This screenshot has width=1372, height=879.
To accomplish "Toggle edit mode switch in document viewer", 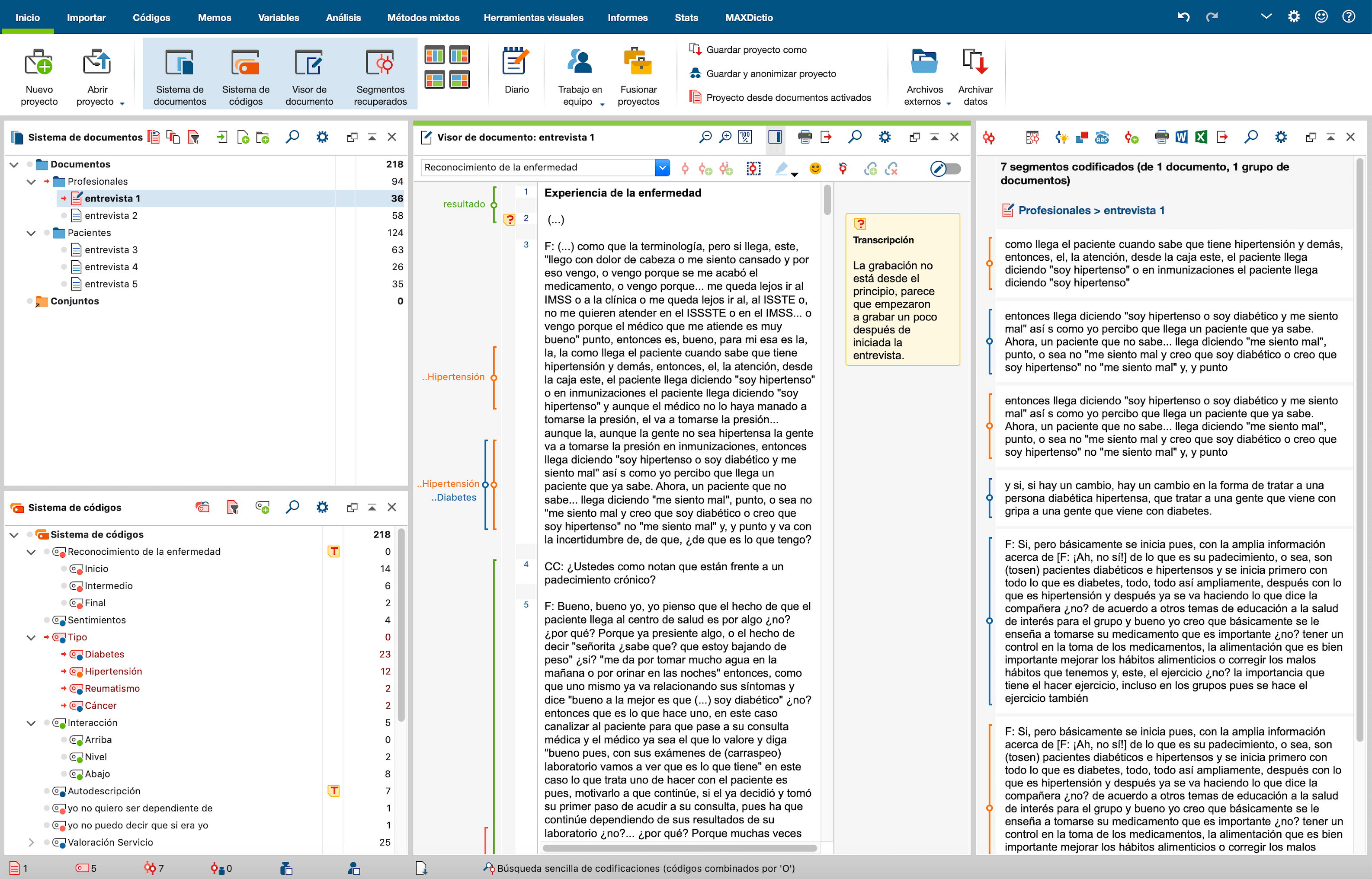I will [x=946, y=168].
